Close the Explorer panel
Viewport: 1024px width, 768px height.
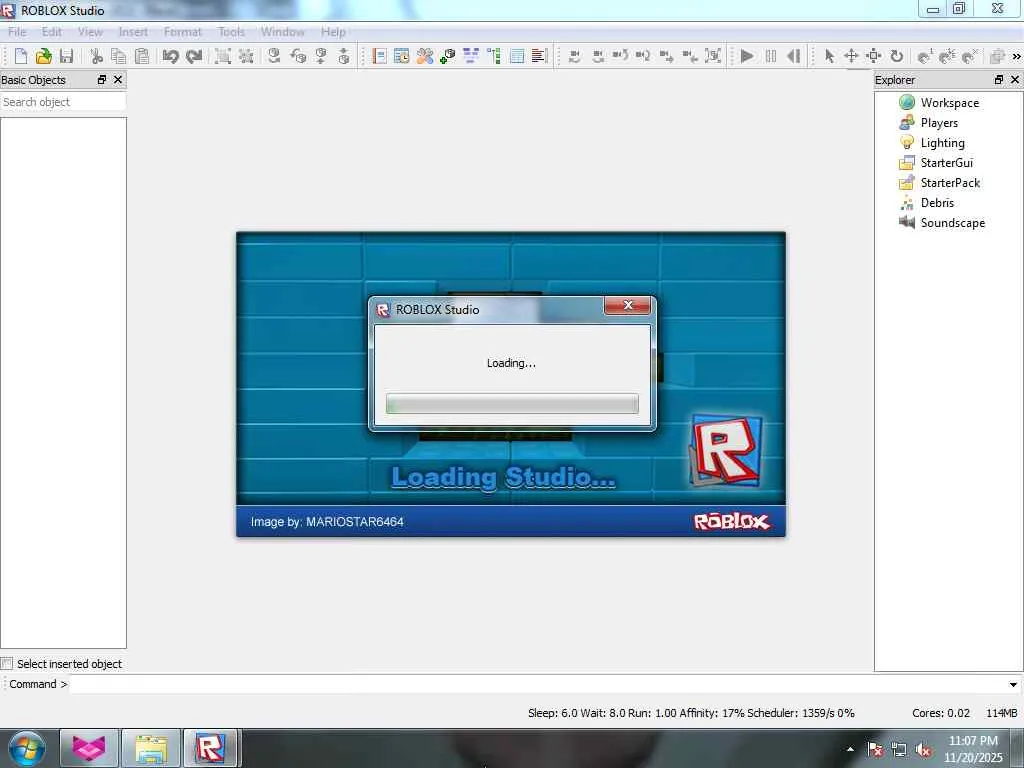pyautogui.click(x=1015, y=79)
